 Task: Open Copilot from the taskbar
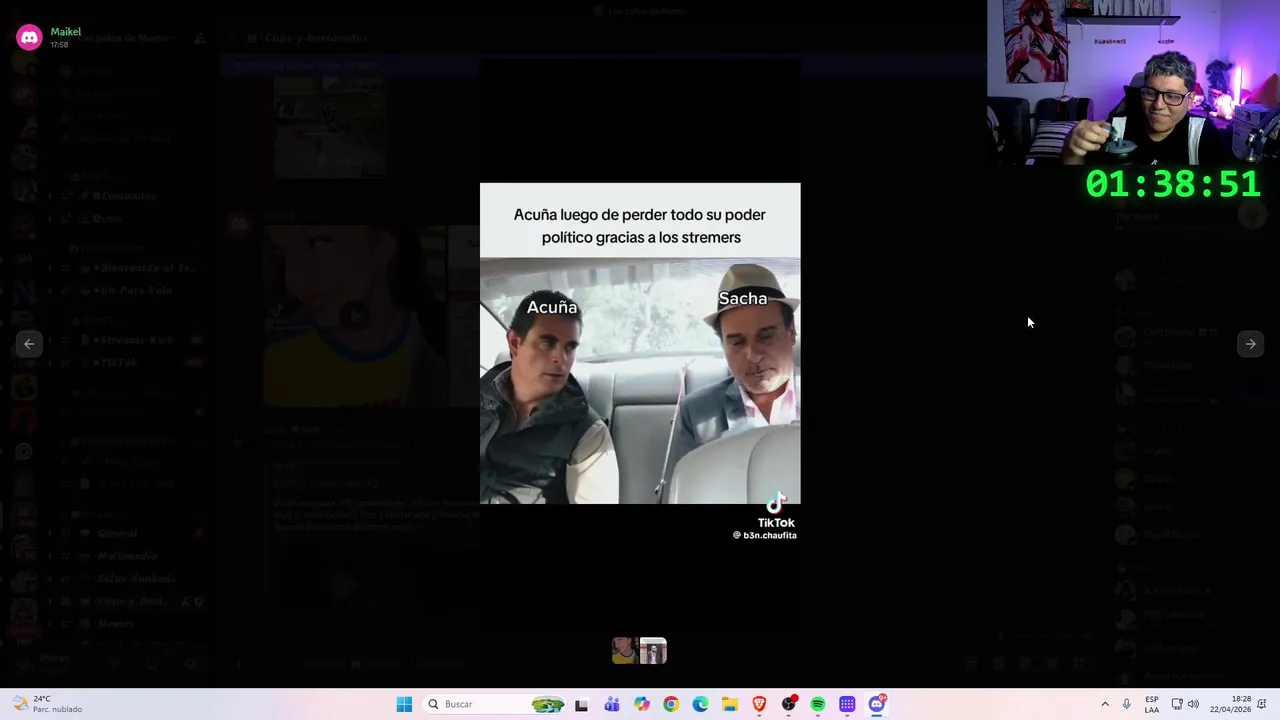click(x=642, y=704)
